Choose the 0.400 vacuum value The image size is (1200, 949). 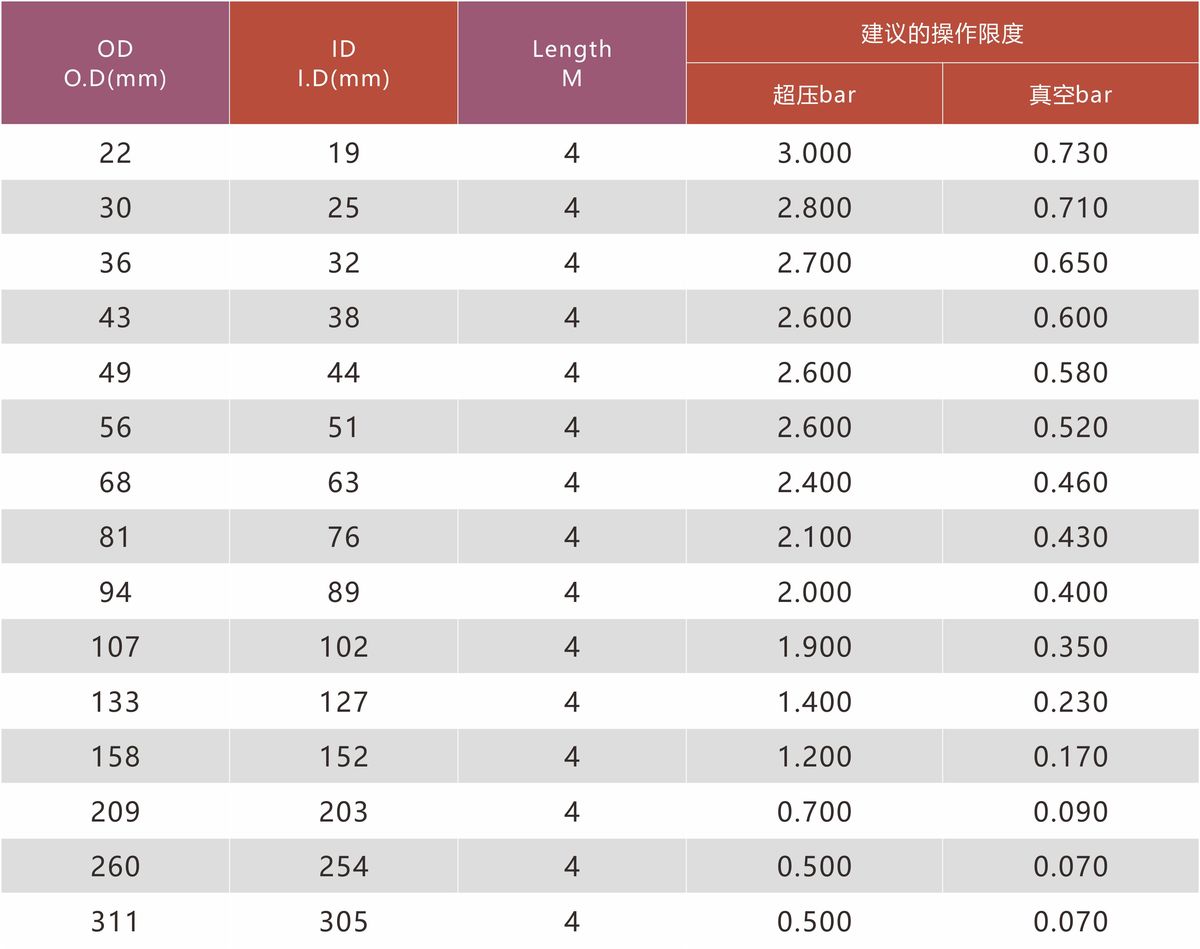click(1071, 593)
